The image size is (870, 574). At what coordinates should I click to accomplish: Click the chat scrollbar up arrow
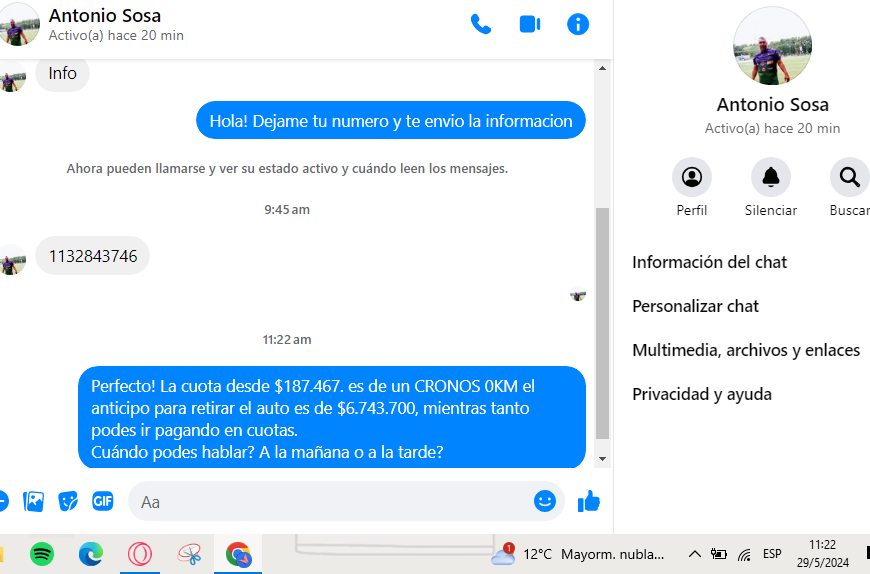[x=602, y=68]
